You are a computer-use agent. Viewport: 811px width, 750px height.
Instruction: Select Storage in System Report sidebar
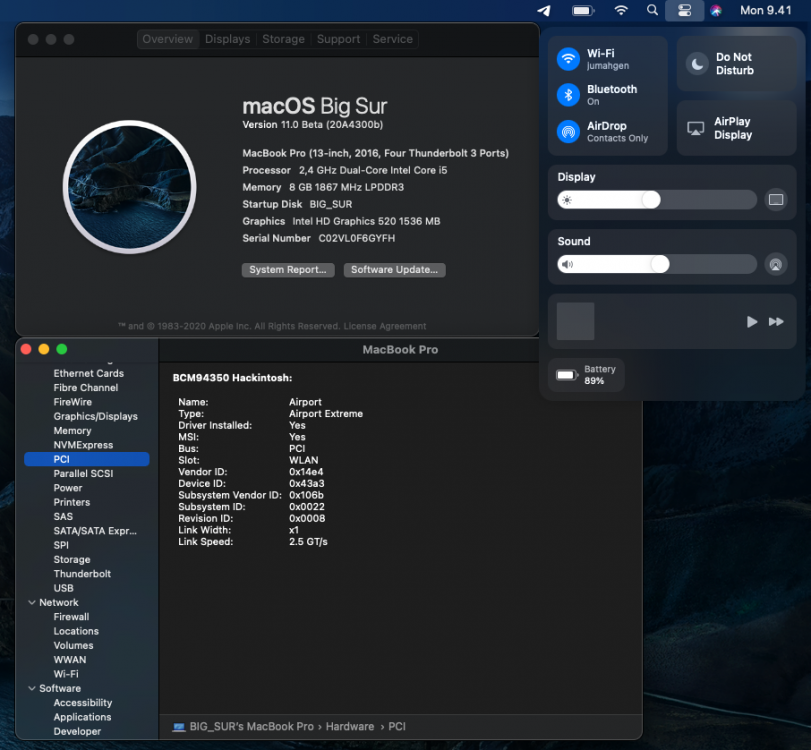click(x=72, y=560)
